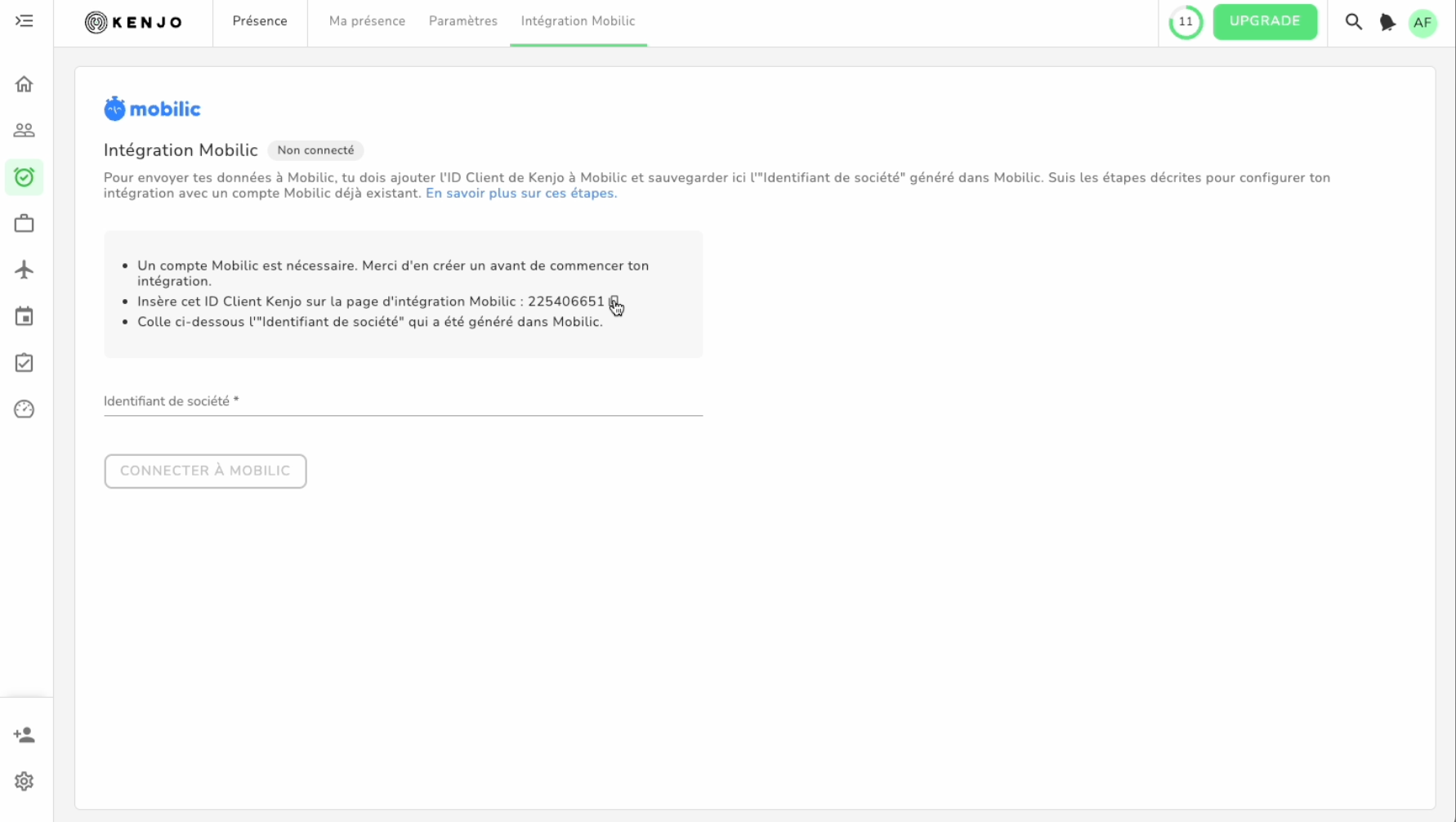Click the client ID number 225406651

566,302
